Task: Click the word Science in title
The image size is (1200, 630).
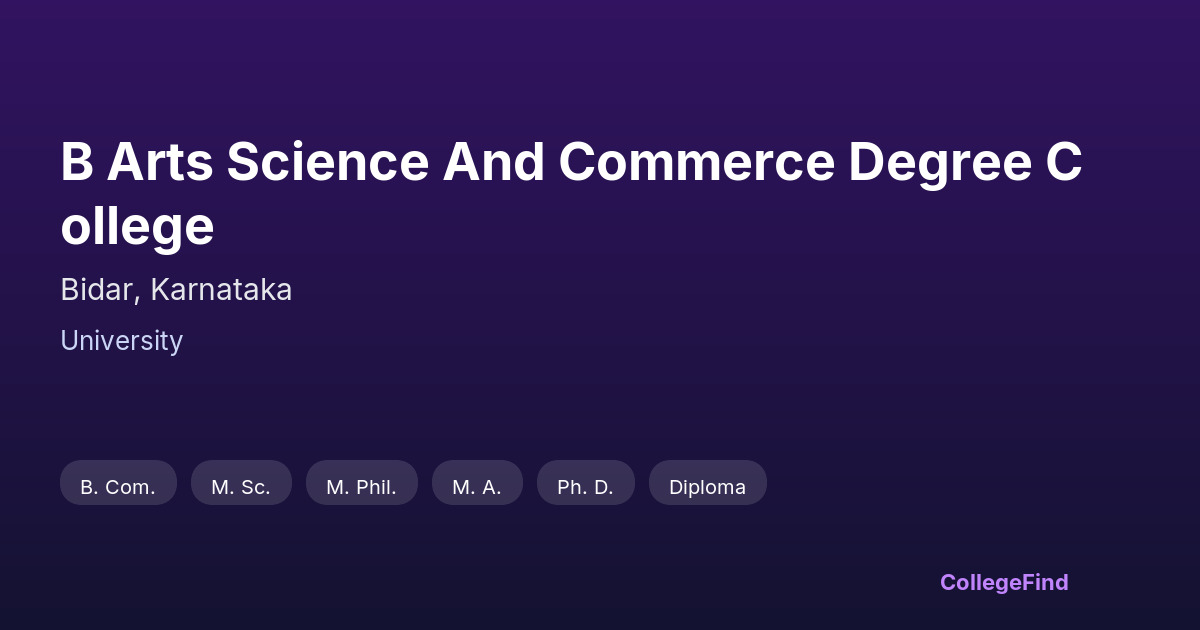Action: (x=327, y=162)
